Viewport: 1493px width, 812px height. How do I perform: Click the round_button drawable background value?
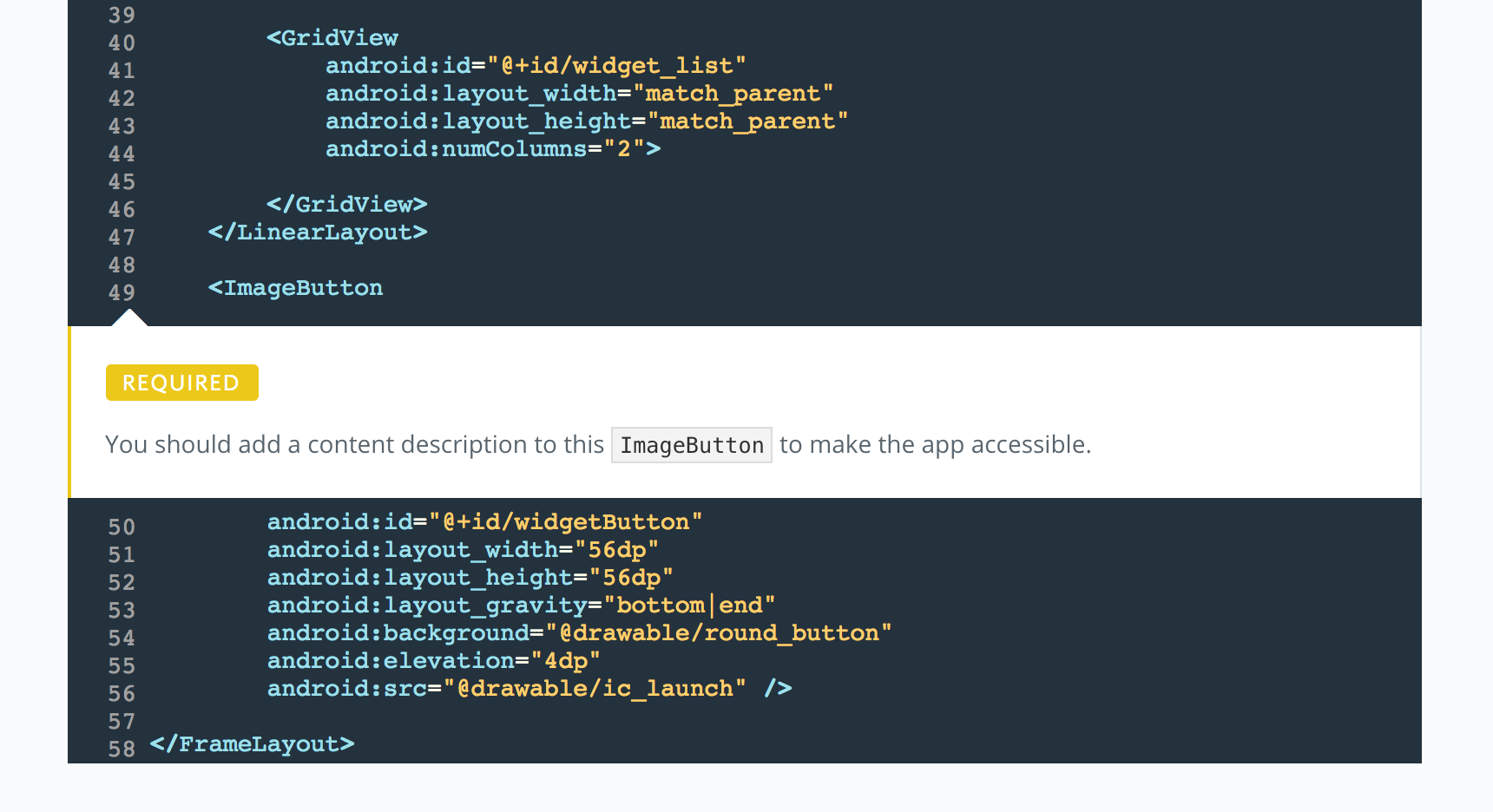(718, 633)
